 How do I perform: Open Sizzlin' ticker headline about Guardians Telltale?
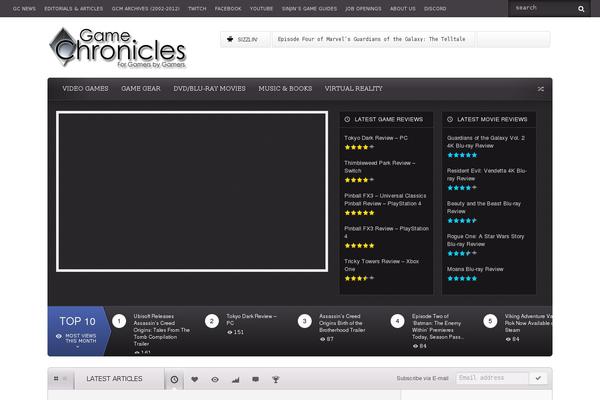click(x=372, y=39)
